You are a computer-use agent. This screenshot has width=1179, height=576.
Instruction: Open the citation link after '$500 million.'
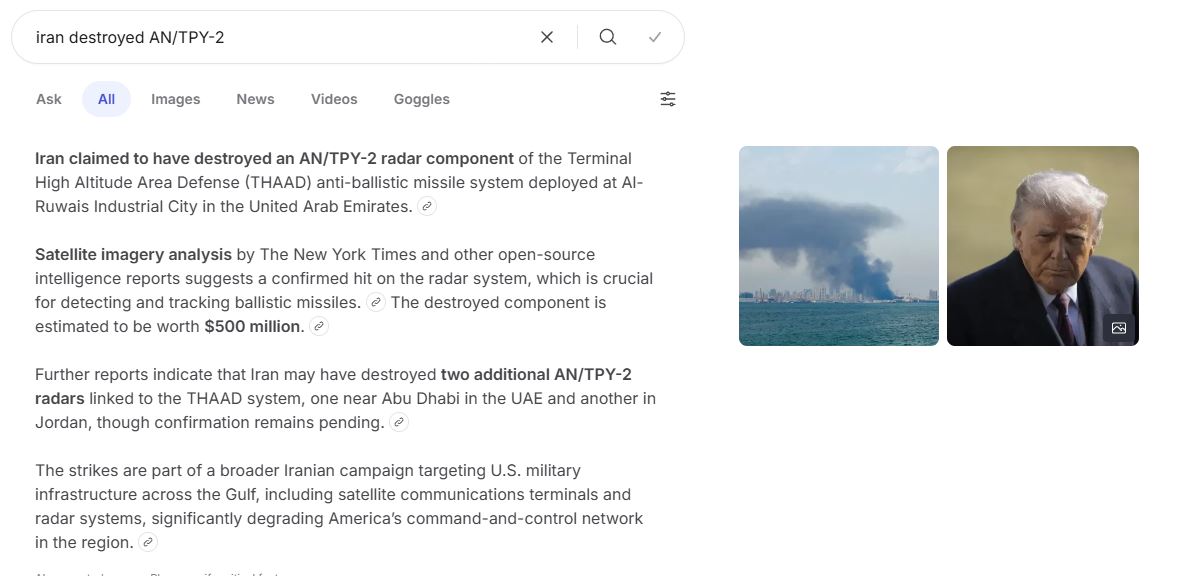[319, 326]
